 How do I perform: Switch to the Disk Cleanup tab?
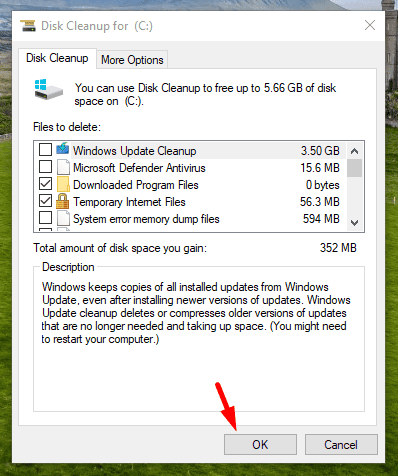57,58
